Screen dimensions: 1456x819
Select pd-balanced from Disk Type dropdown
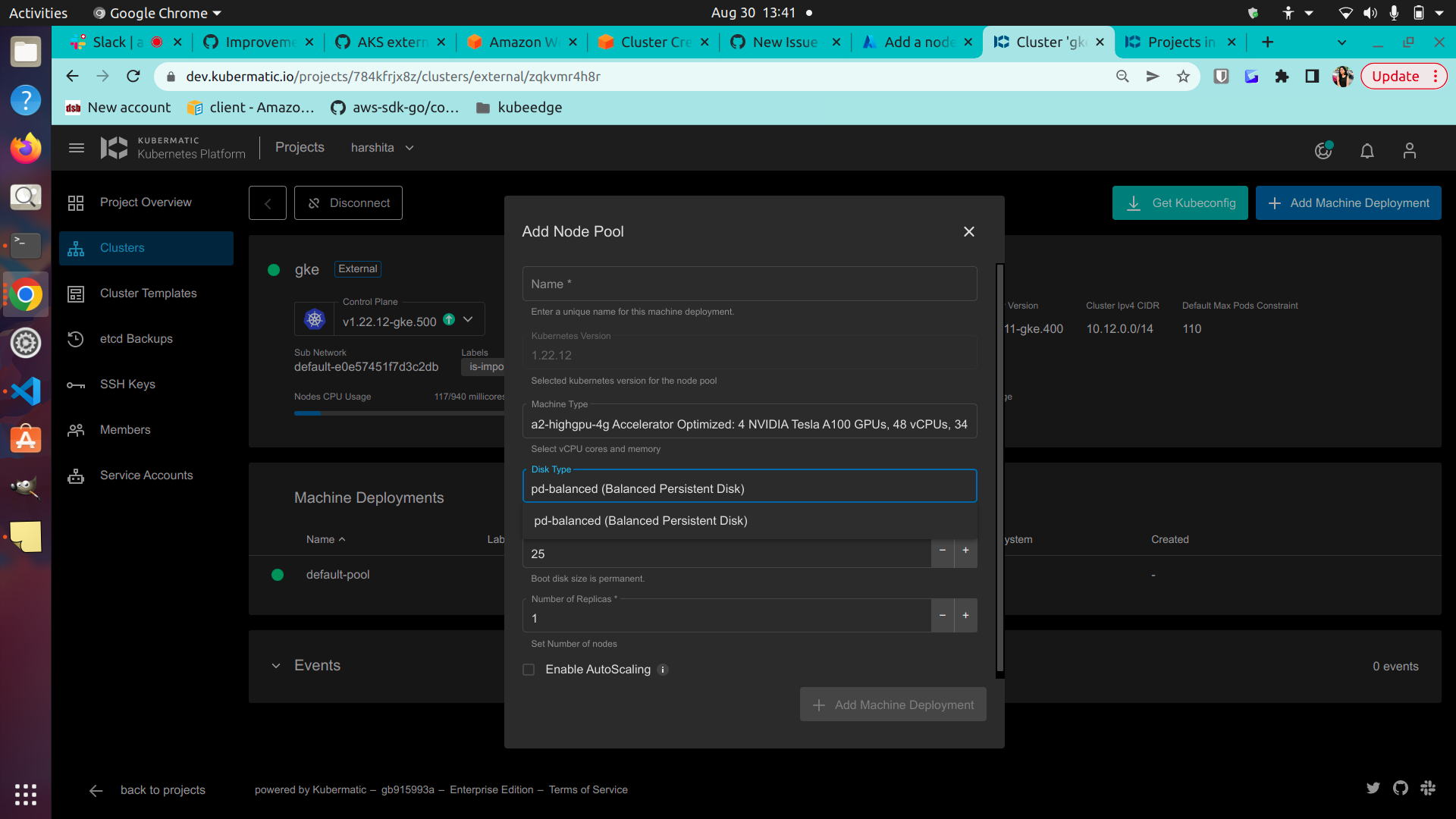641,521
